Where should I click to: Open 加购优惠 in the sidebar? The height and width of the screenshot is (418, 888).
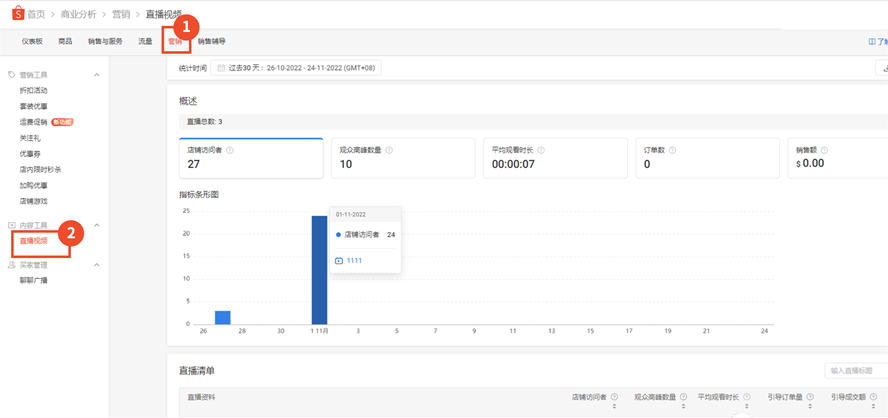(x=33, y=185)
